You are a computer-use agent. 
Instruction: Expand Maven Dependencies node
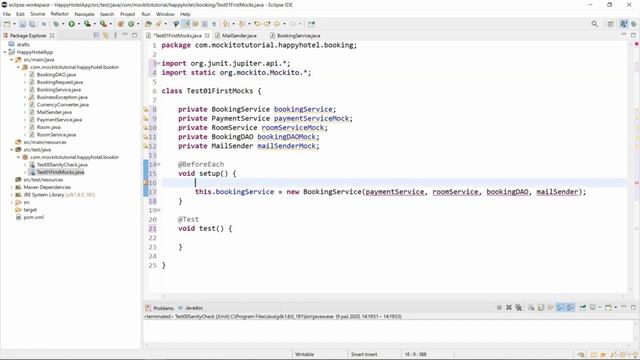(x=12, y=187)
